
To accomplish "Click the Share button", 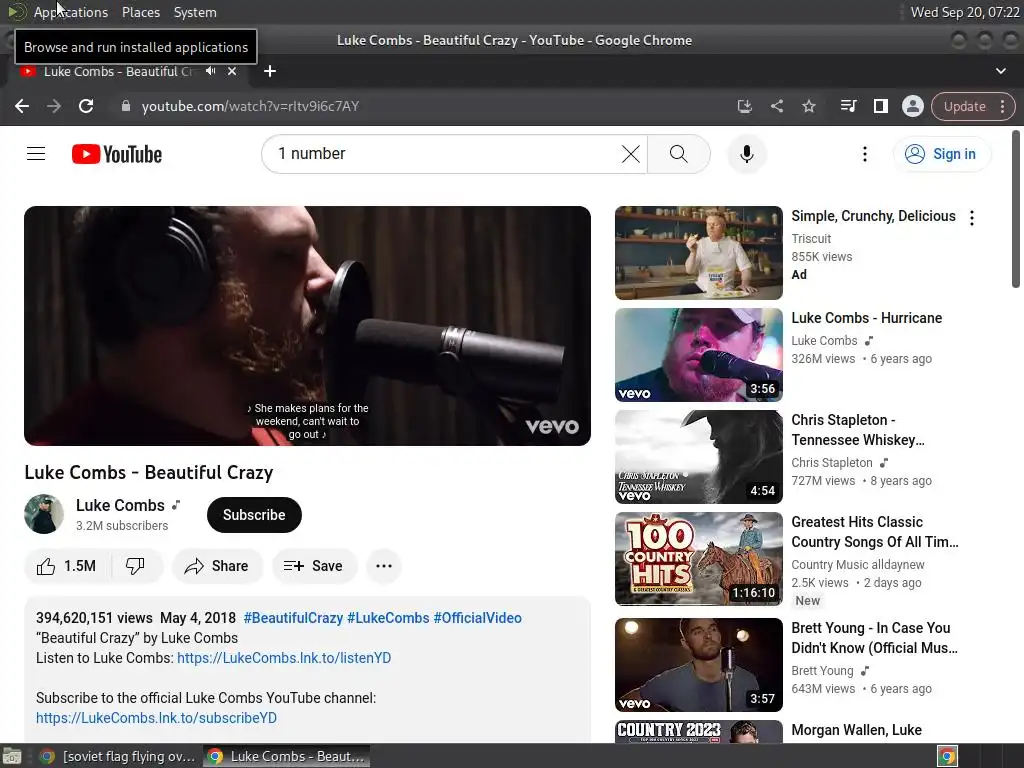I will 217,566.
